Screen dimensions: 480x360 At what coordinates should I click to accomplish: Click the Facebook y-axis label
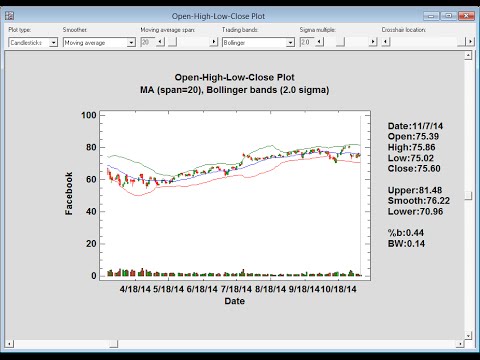(x=69, y=194)
